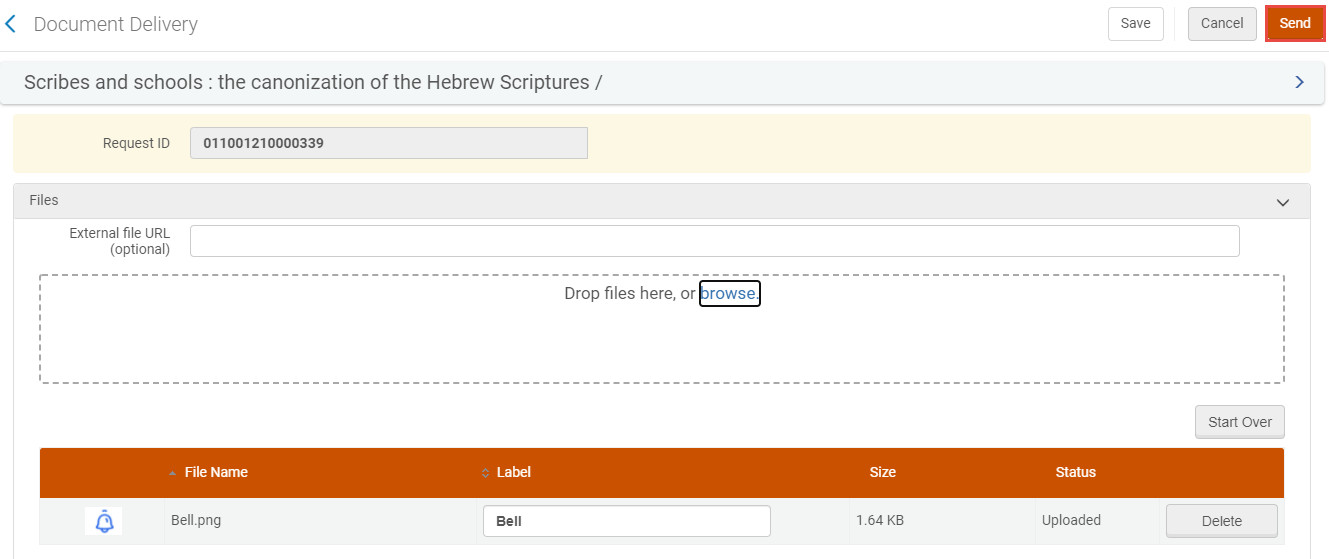Click the File Name sort arrow icon
This screenshot has height=559, width=1329.
click(x=174, y=473)
